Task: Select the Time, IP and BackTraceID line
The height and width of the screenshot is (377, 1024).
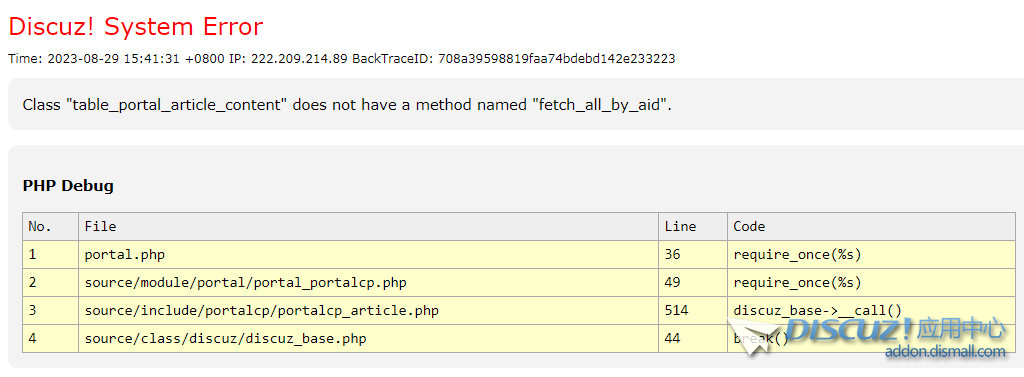Action: (342, 59)
